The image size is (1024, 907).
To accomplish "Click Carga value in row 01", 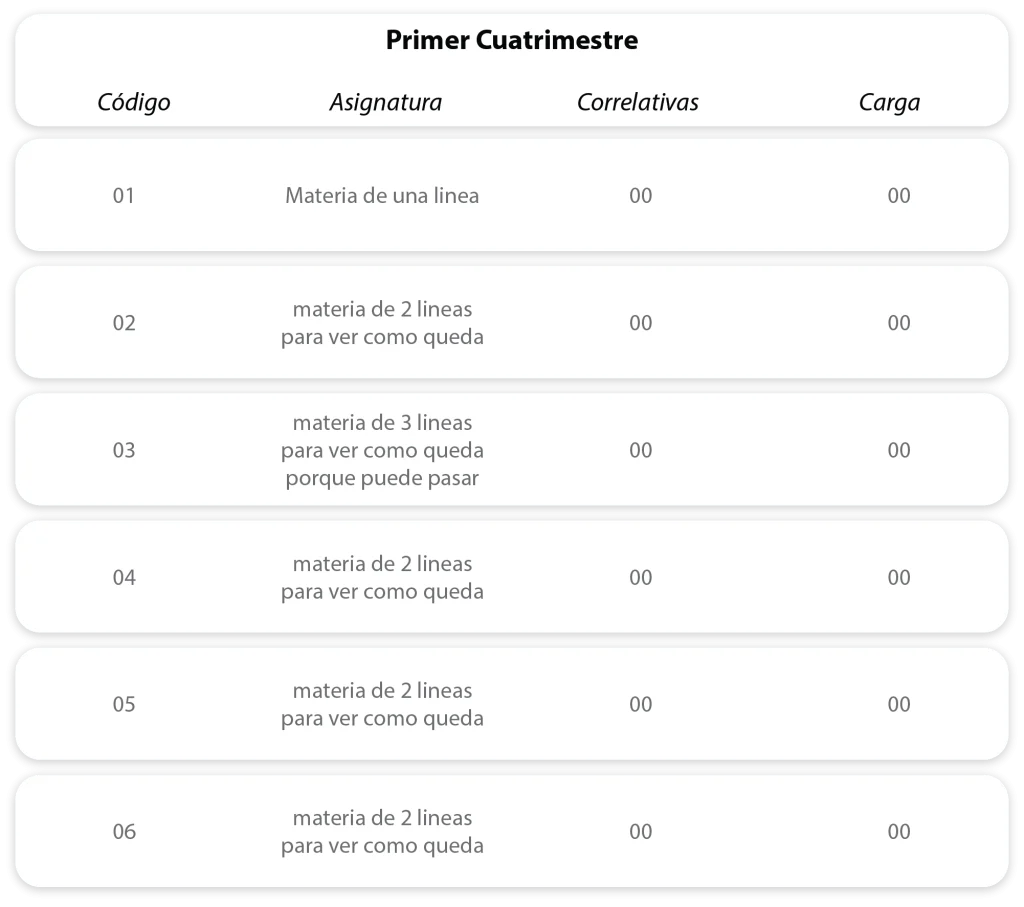I will pos(899,195).
